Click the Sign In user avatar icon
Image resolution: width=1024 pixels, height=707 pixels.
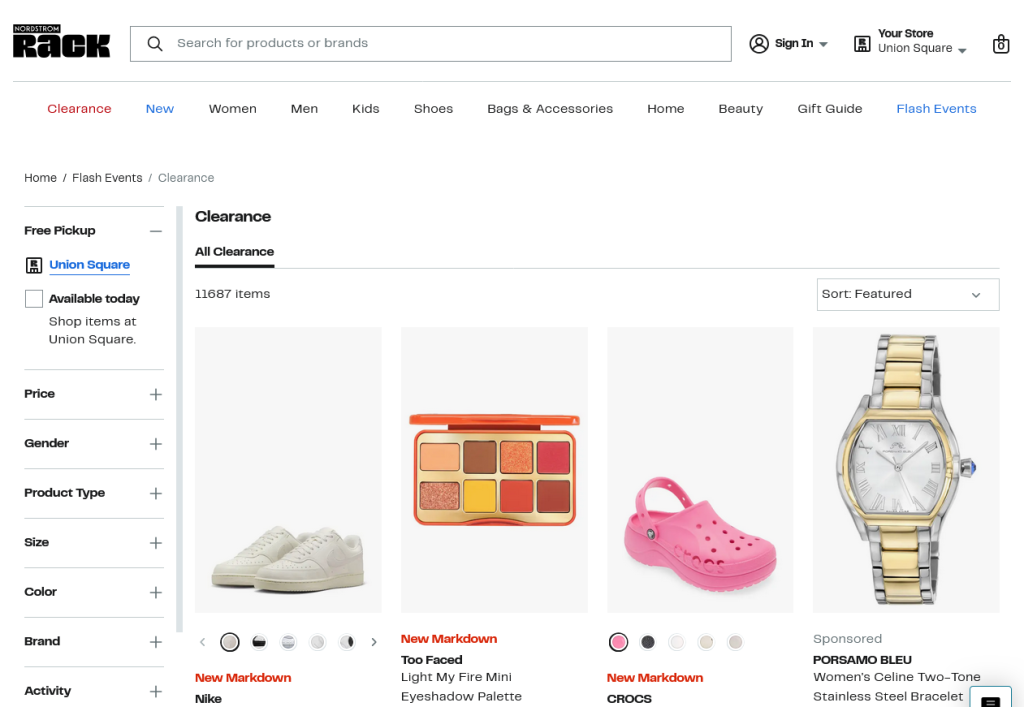coord(759,44)
